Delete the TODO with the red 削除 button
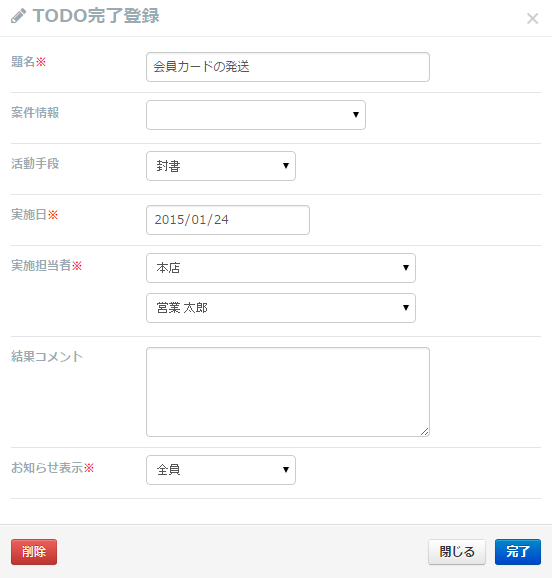 point(34,552)
